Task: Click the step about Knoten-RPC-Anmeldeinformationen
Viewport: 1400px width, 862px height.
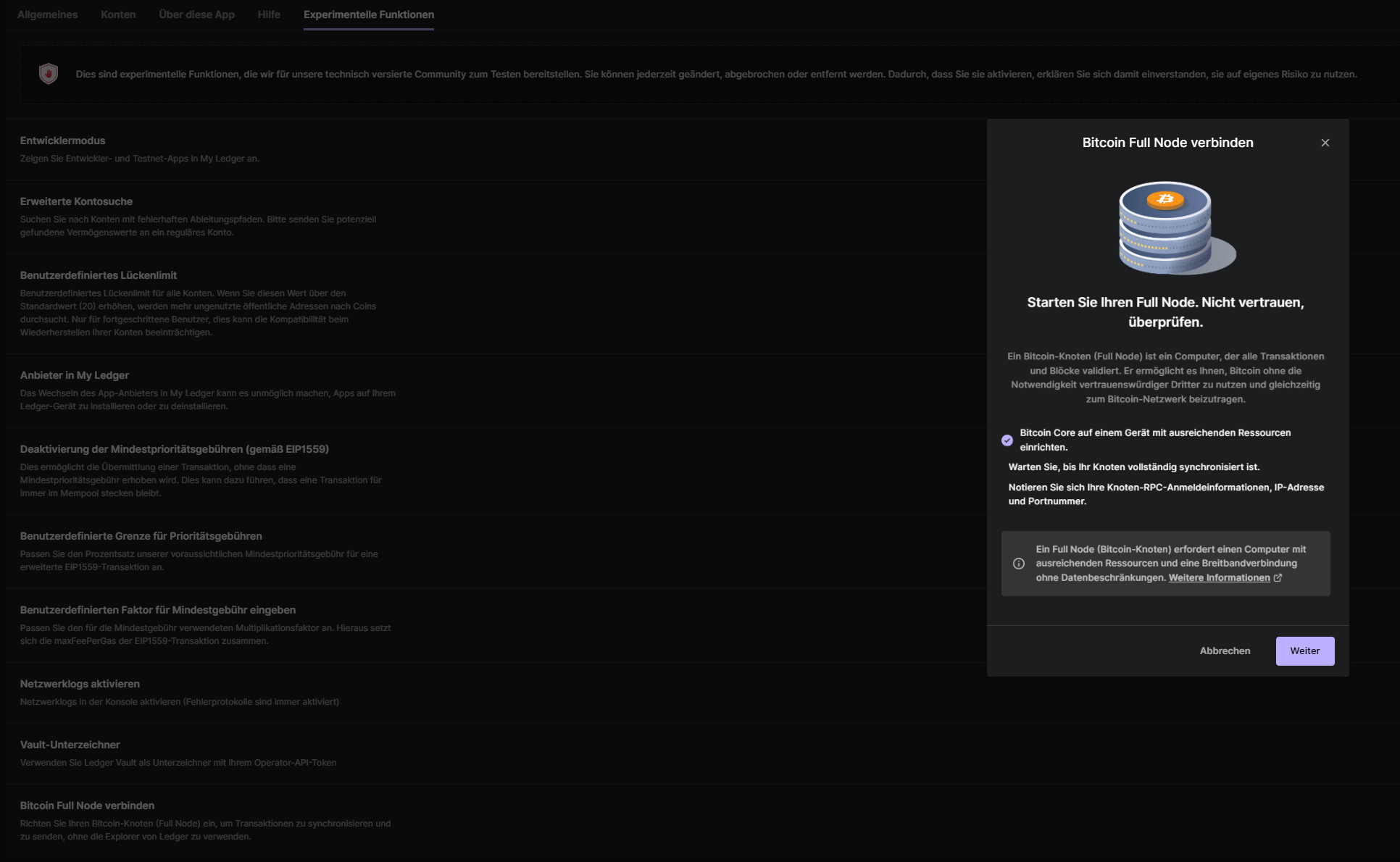Action: coord(1166,494)
